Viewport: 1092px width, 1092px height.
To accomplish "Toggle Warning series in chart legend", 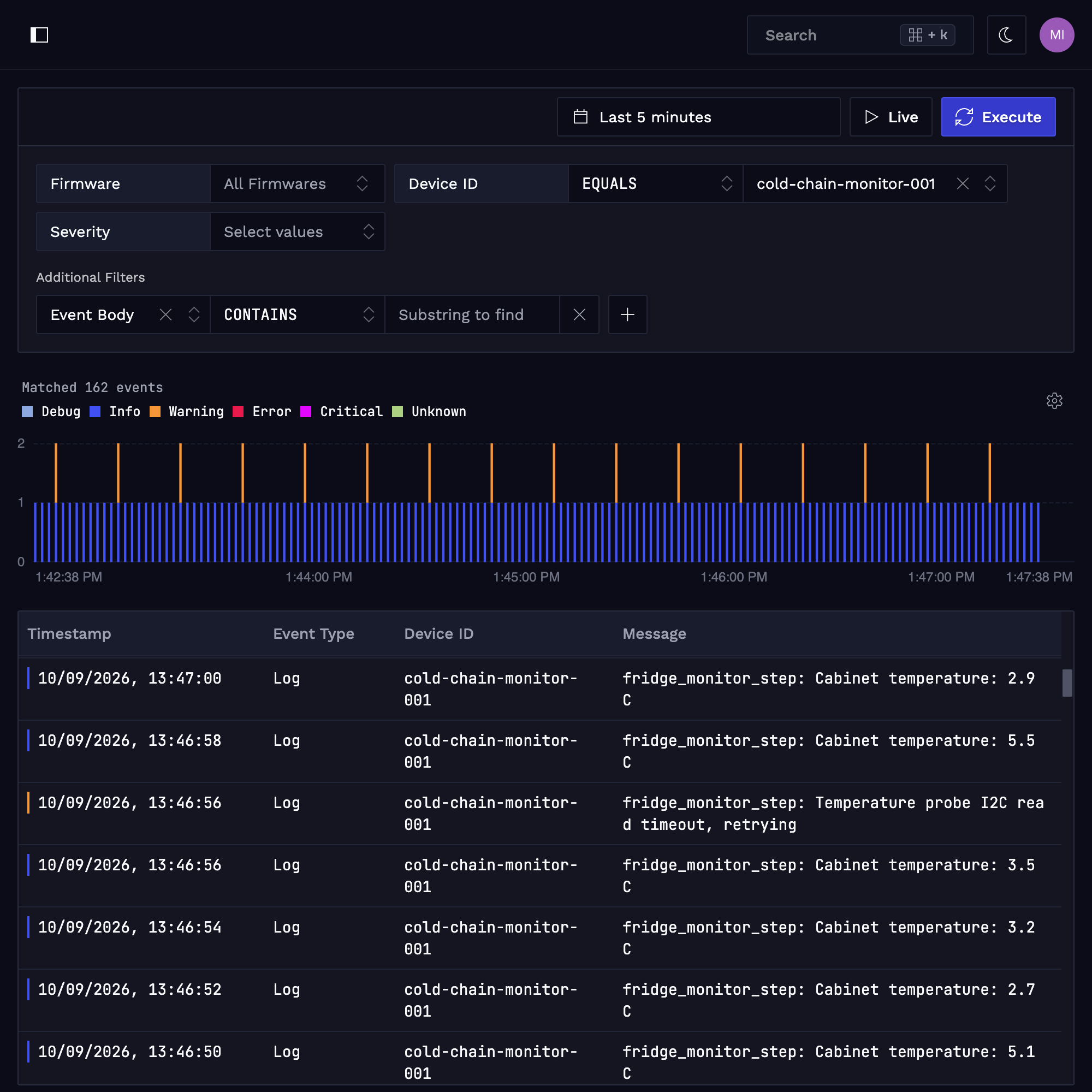I will [187, 412].
